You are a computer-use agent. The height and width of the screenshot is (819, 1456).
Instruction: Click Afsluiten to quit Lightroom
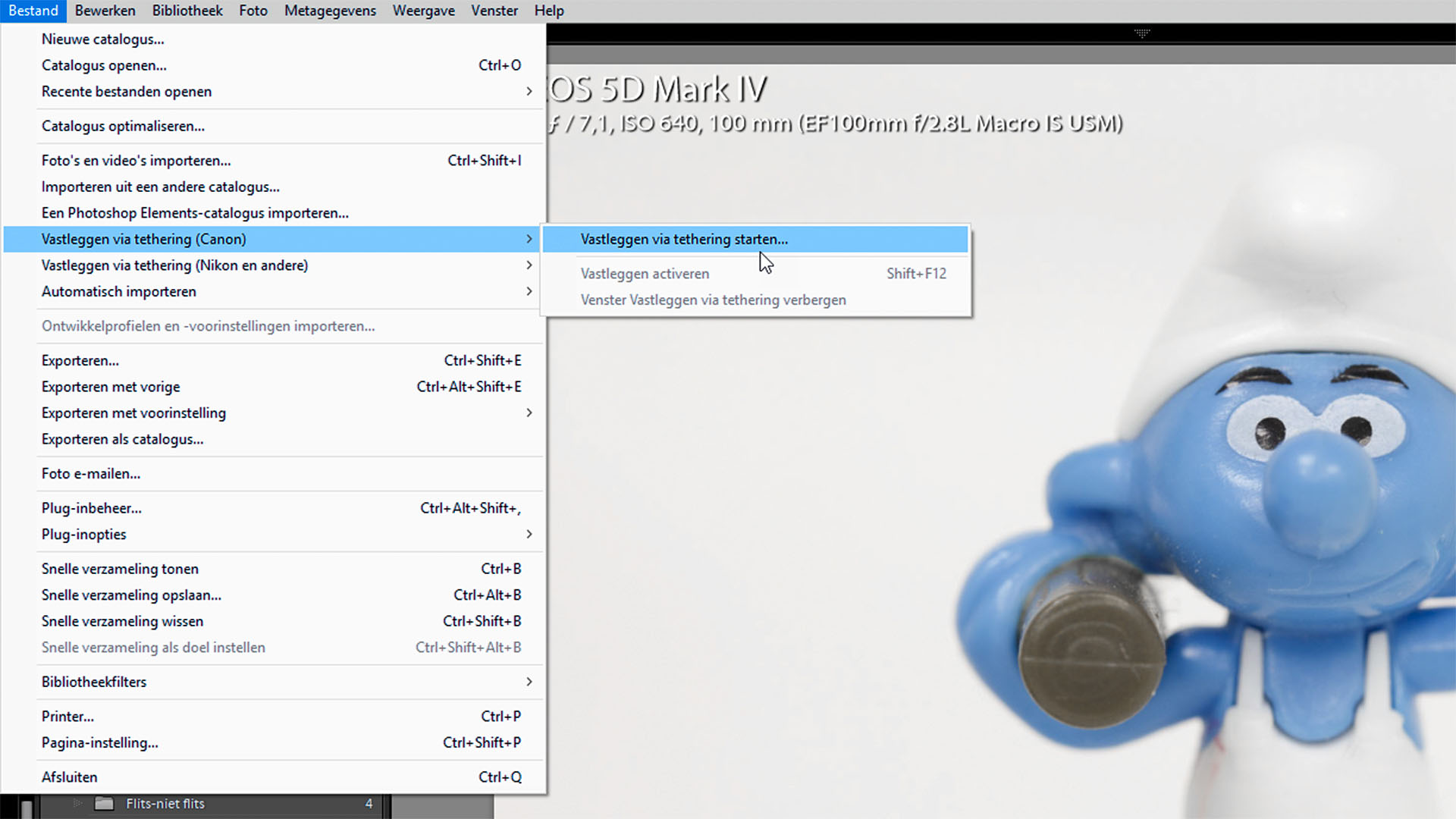click(x=70, y=777)
